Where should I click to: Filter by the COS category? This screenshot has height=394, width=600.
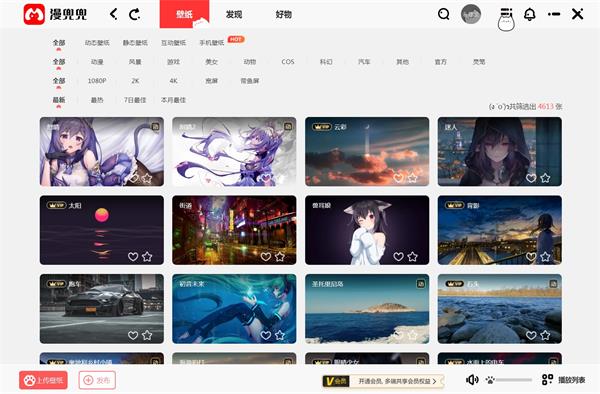[288, 62]
